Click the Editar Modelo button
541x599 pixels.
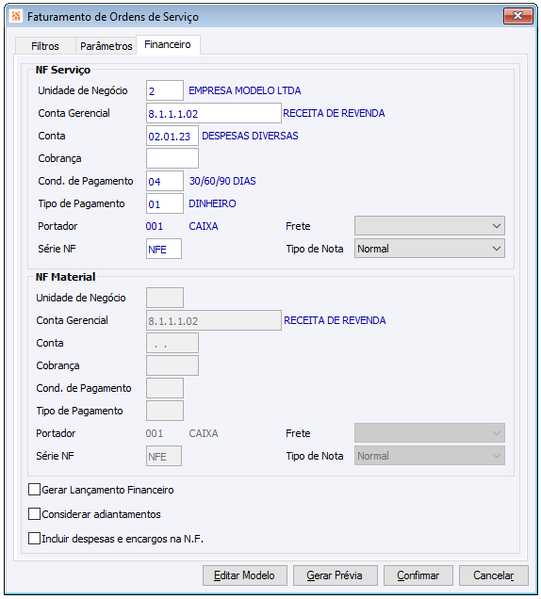click(x=245, y=575)
